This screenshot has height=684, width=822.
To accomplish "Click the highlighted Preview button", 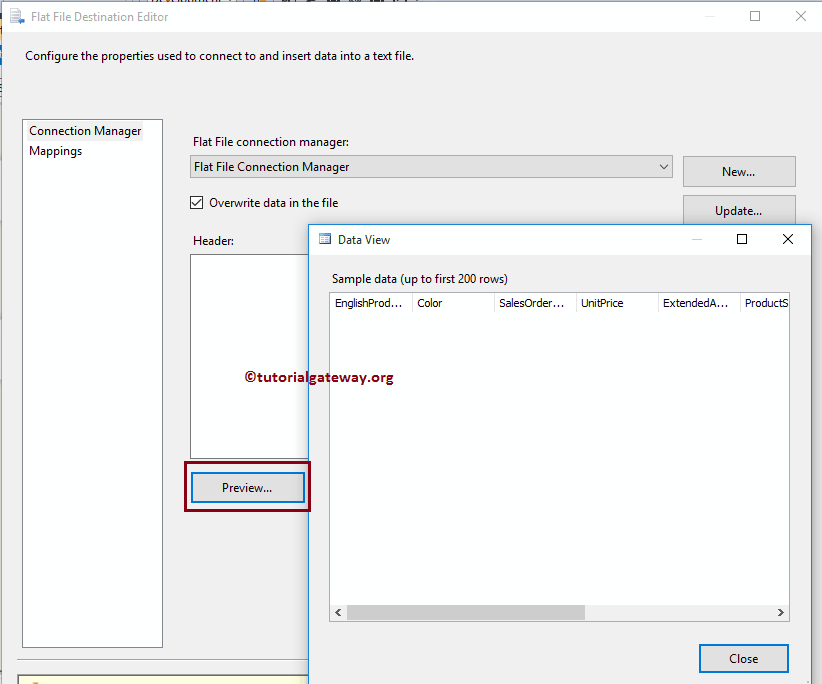I will (247, 487).
